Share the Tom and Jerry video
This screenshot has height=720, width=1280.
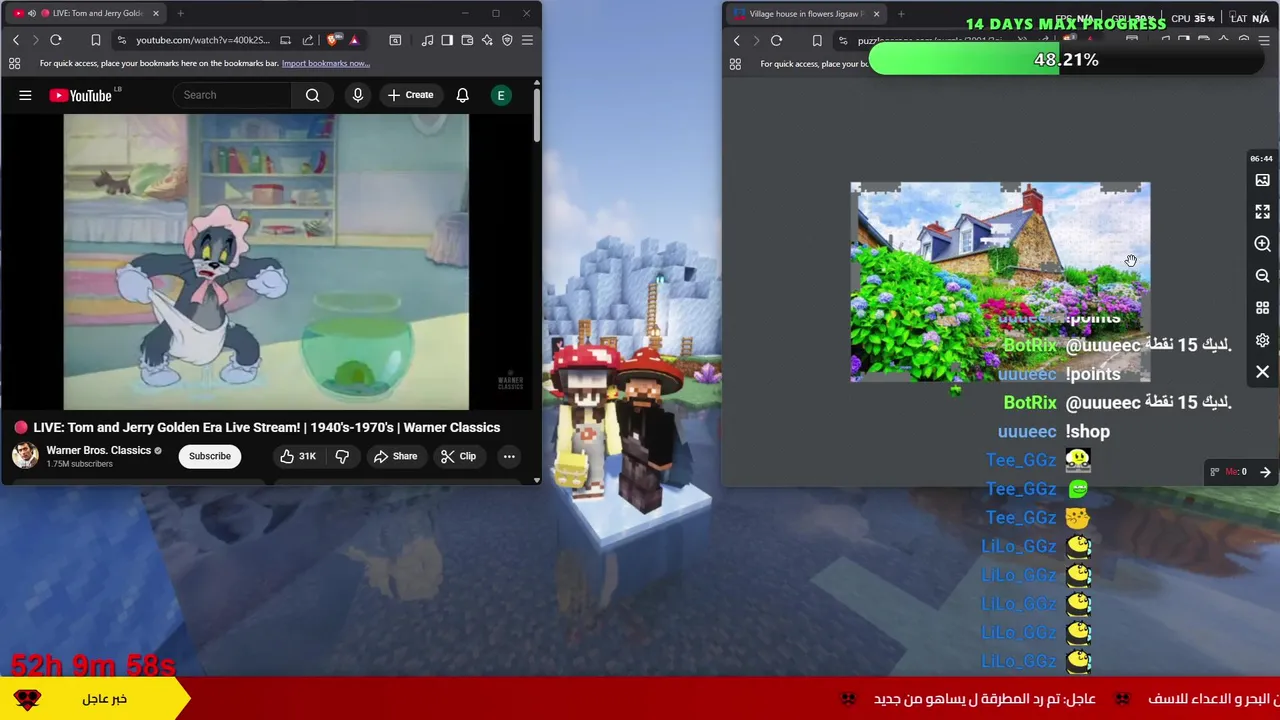tap(395, 456)
